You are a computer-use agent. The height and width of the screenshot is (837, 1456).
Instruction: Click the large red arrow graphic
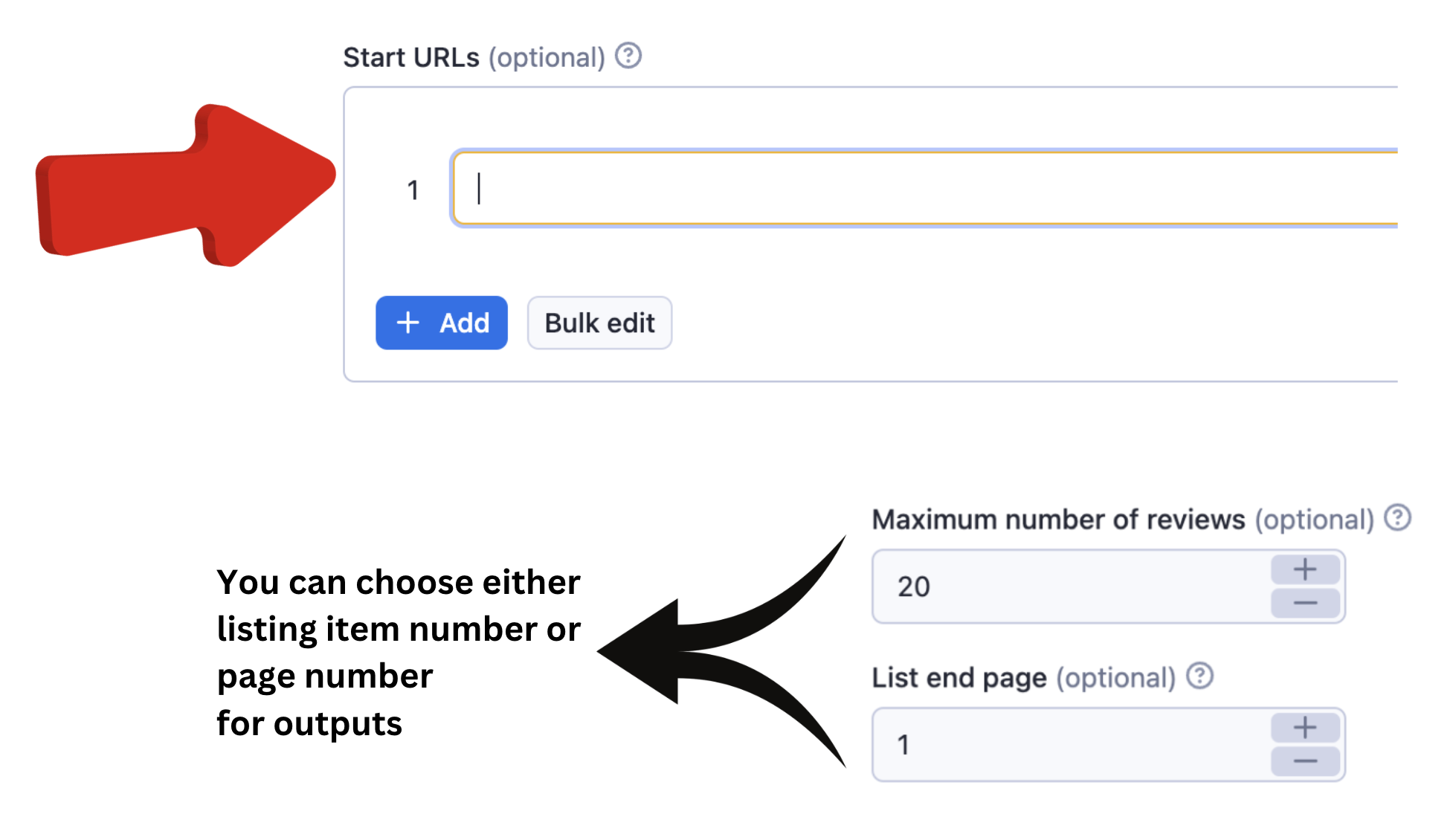(x=186, y=186)
